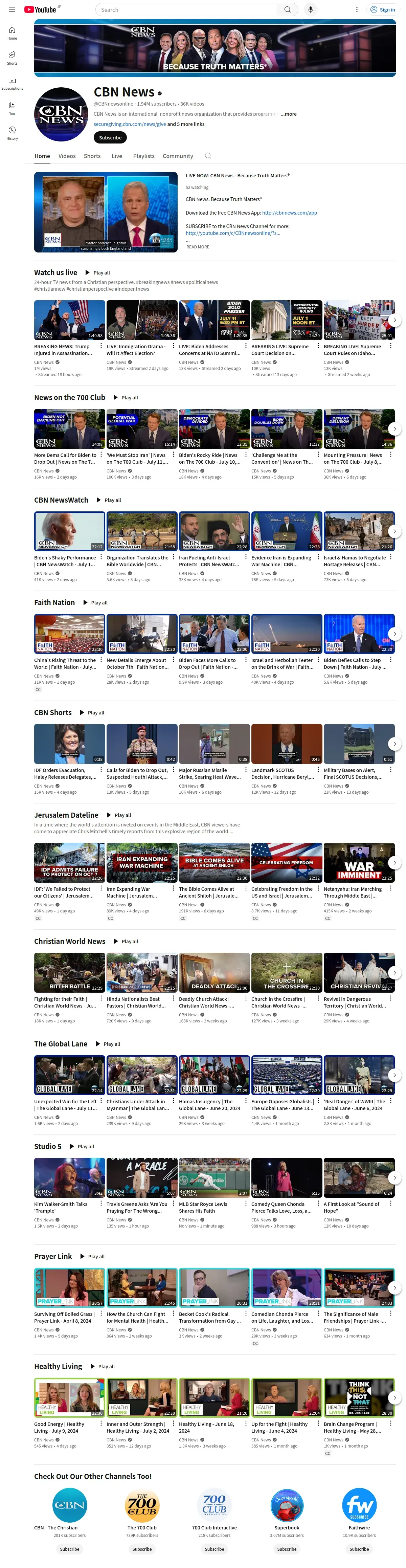Open options for Kim Walker-Smith video
Viewport: 406px width, 1568px height.
click(101, 1204)
